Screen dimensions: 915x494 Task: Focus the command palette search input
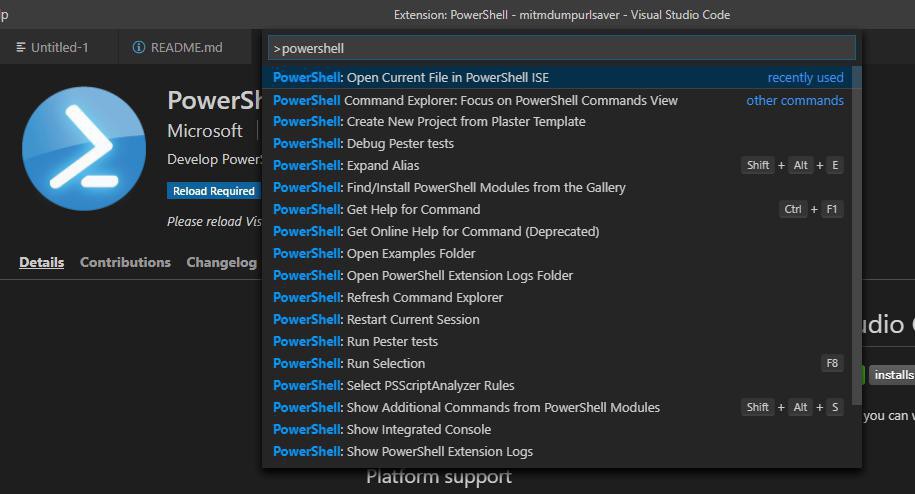pyautogui.click(x=562, y=48)
